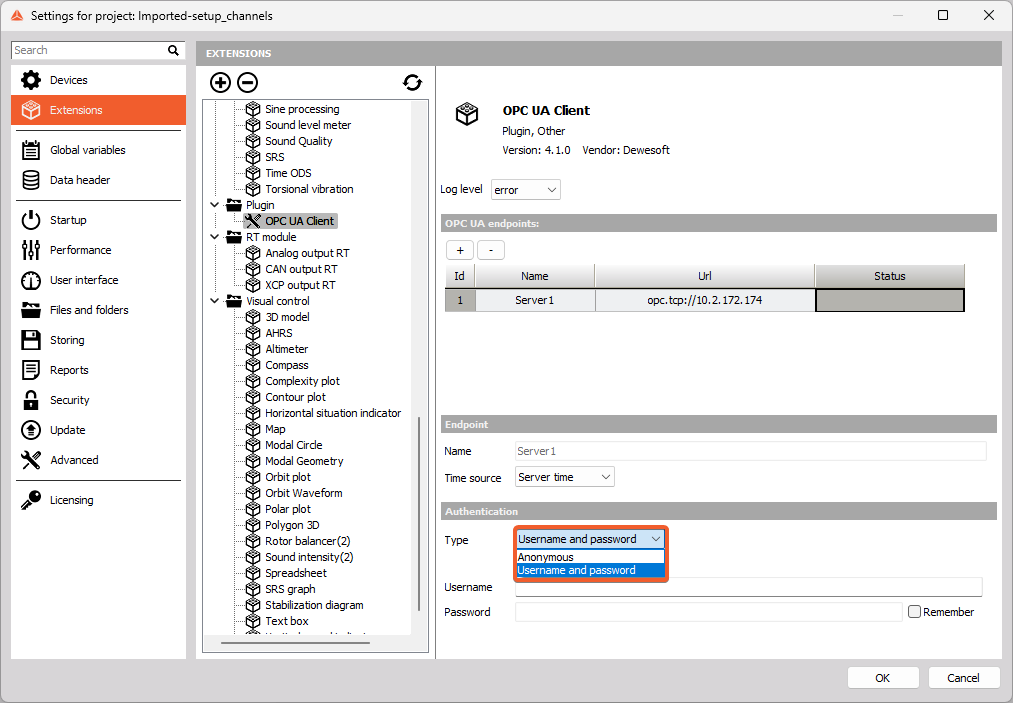Select the Server1 table cell
This screenshot has height=703, width=1013.
[x=534, y=300]
